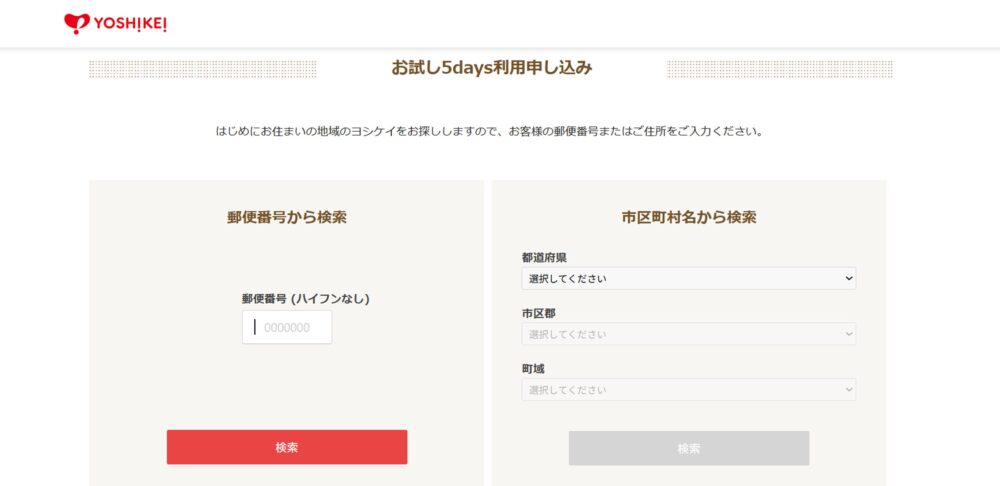
Task: Click the Yoshikei heart logo icon
Action: 77,24
